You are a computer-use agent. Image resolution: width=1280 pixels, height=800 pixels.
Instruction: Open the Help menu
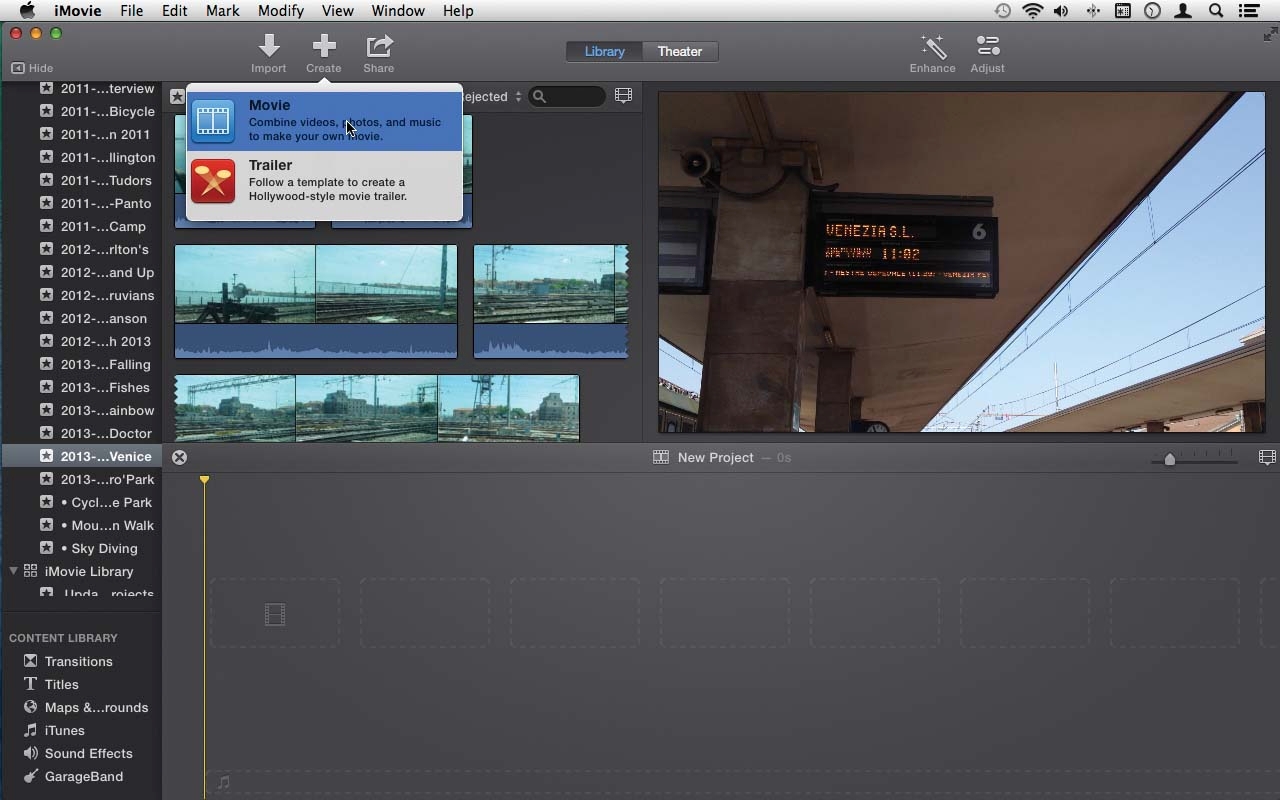pos(458,11)
